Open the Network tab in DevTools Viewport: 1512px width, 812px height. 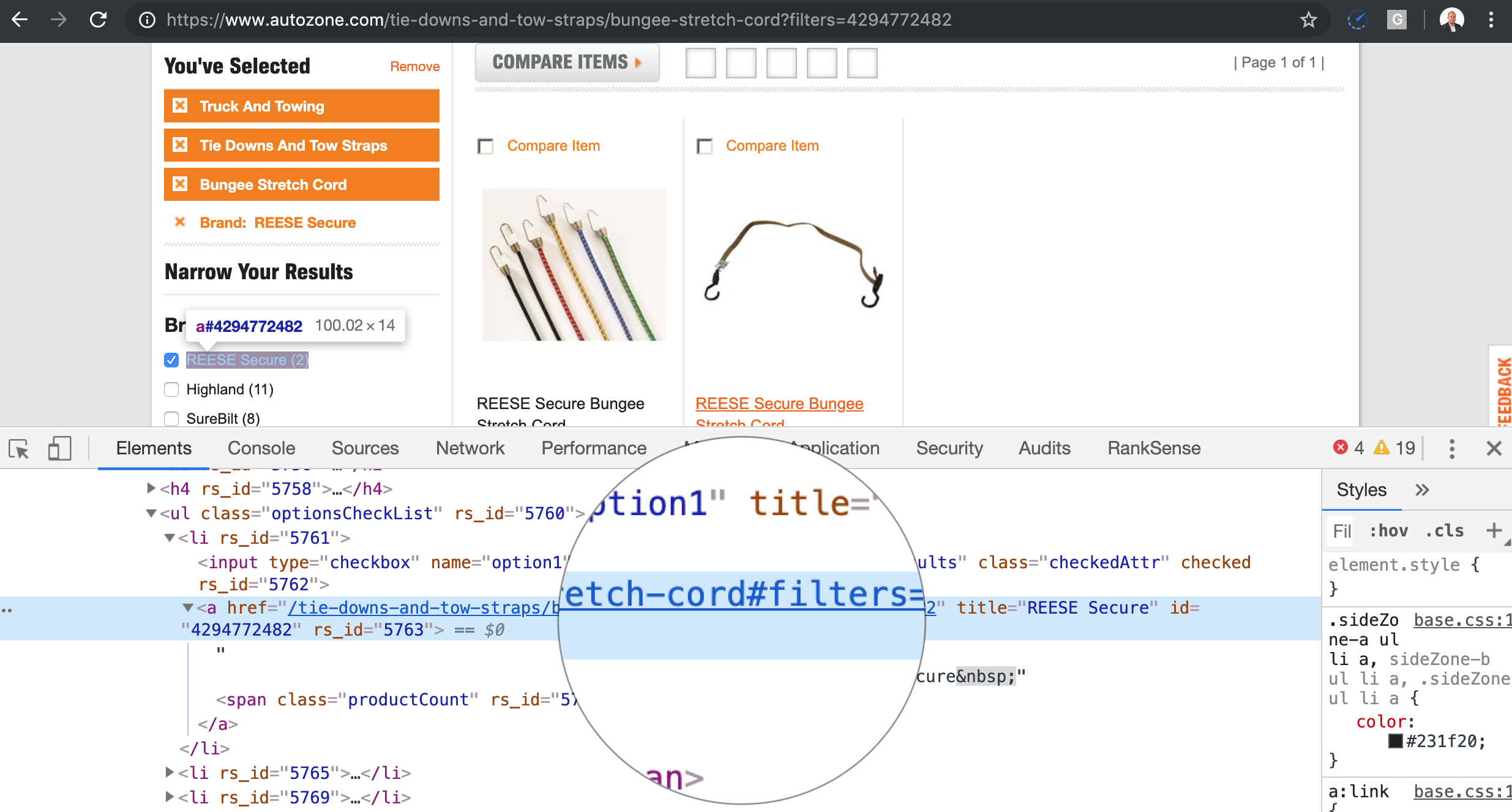pyautogui.click(x=470, y=448)
